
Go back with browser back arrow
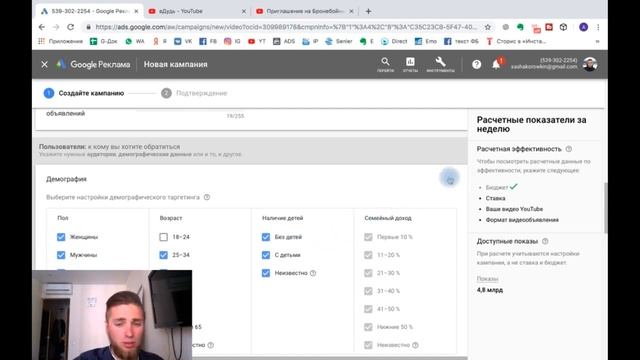pyautogui.click(x=42, y=27)
